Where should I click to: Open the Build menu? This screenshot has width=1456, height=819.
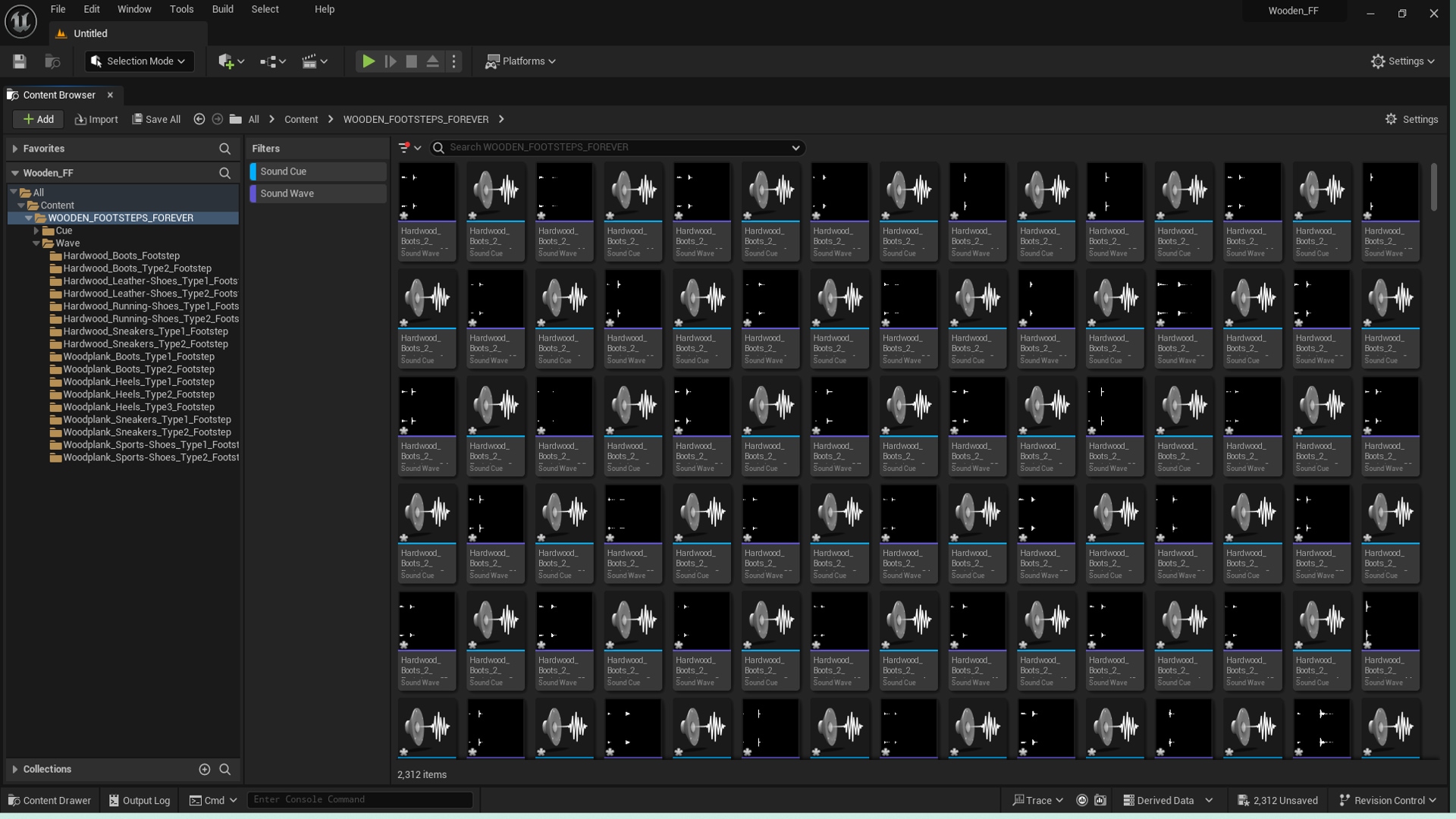point(222,9)
